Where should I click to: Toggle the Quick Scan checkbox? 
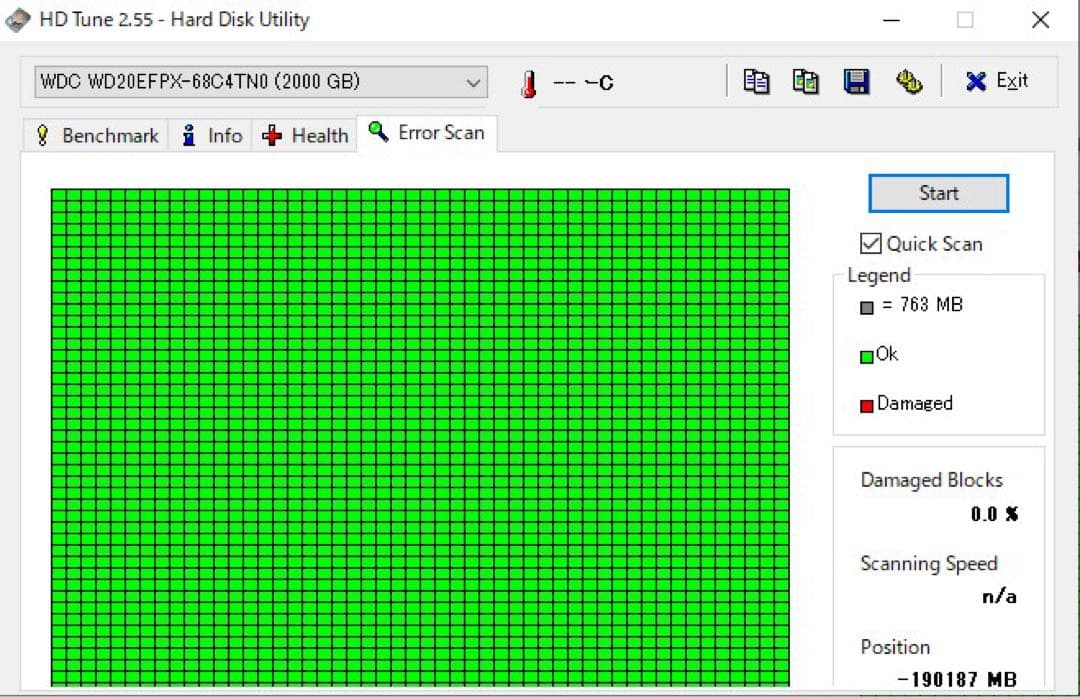click(871, 243)
